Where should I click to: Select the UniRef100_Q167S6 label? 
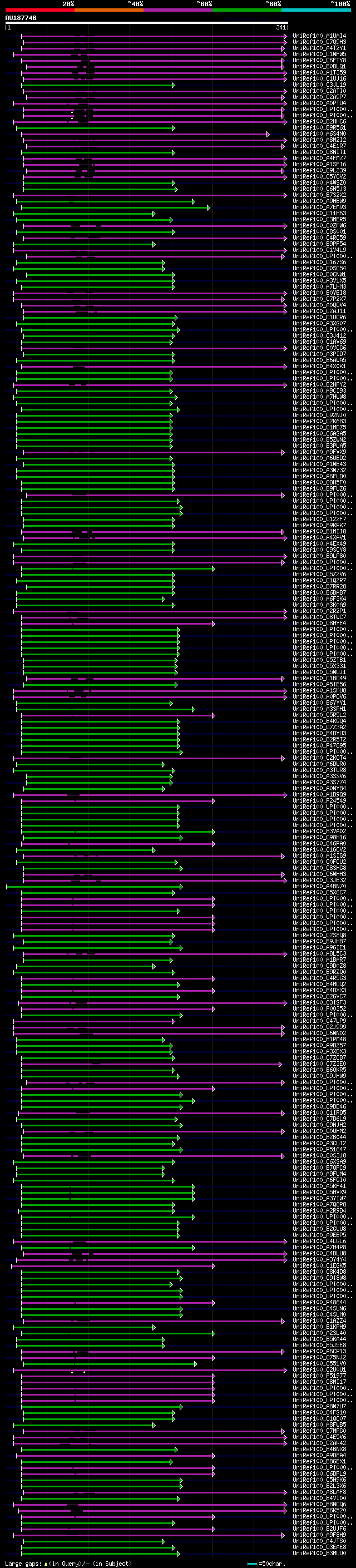(x=319, y=263)
